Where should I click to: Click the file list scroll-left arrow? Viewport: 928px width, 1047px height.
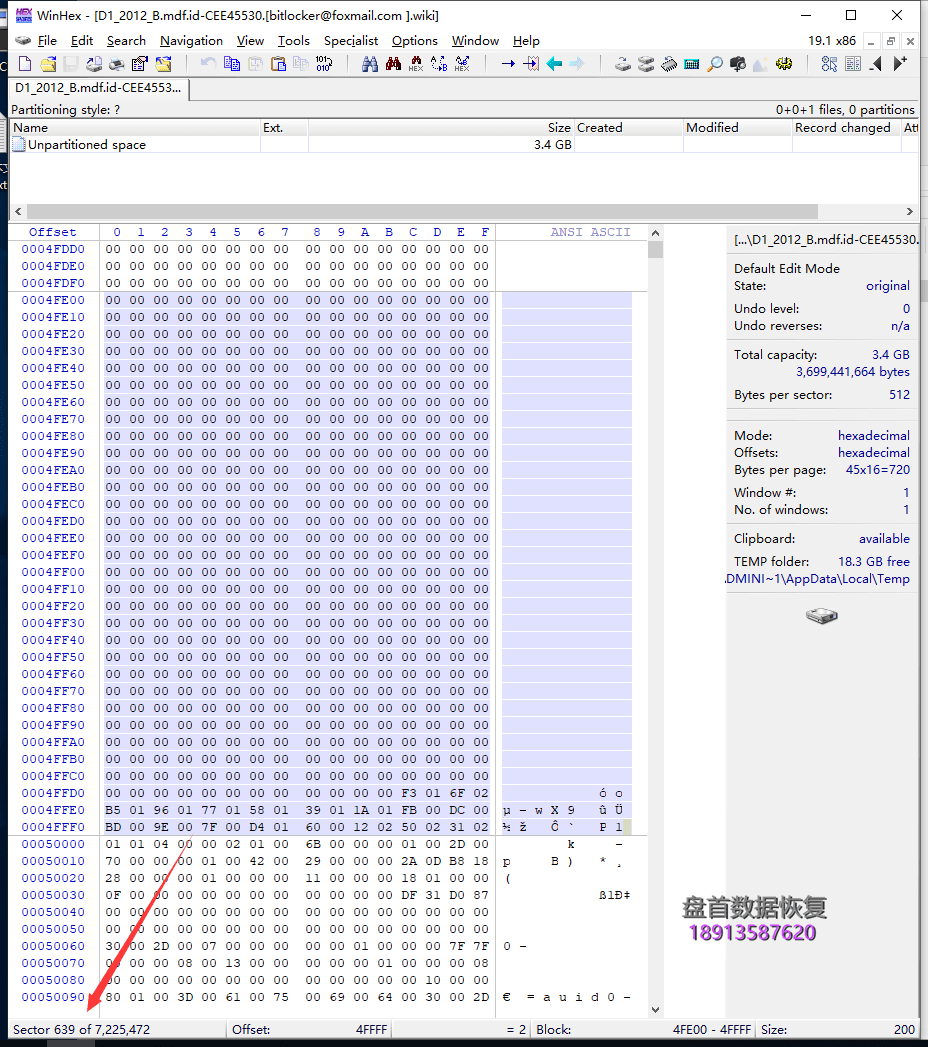19,212
